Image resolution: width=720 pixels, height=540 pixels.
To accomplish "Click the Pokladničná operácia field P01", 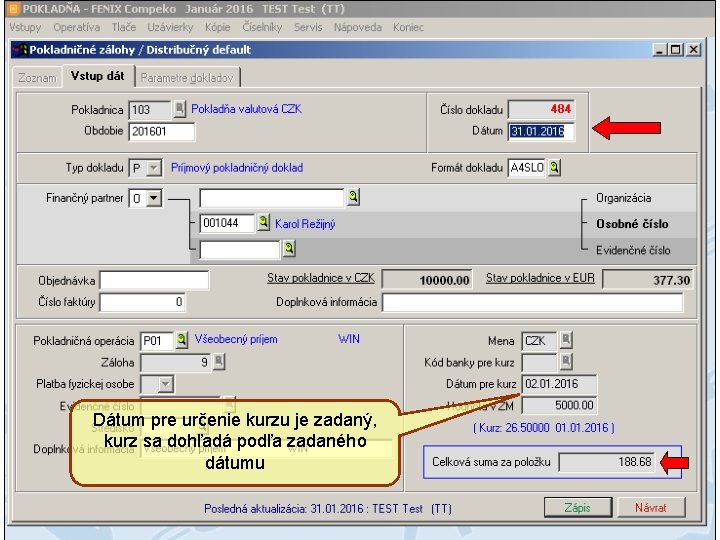I will [157, 341].
